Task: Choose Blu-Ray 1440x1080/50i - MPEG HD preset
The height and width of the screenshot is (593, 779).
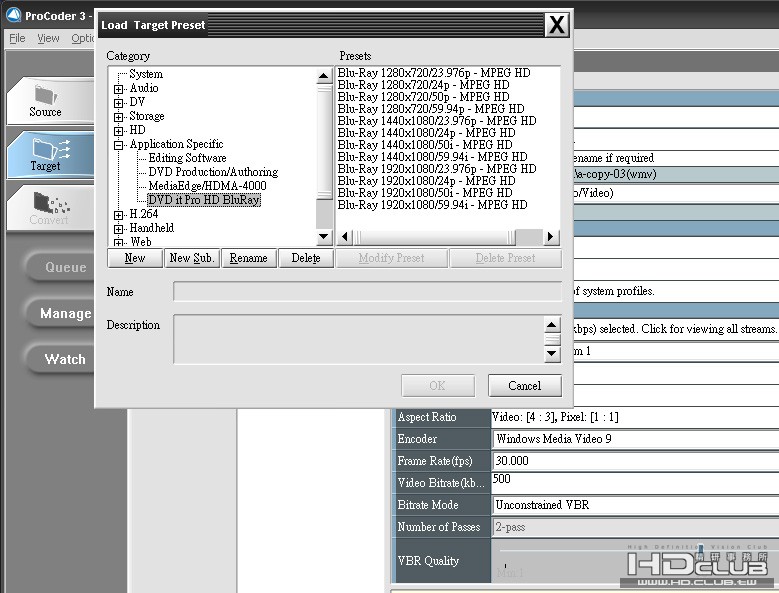Action: 425,145
